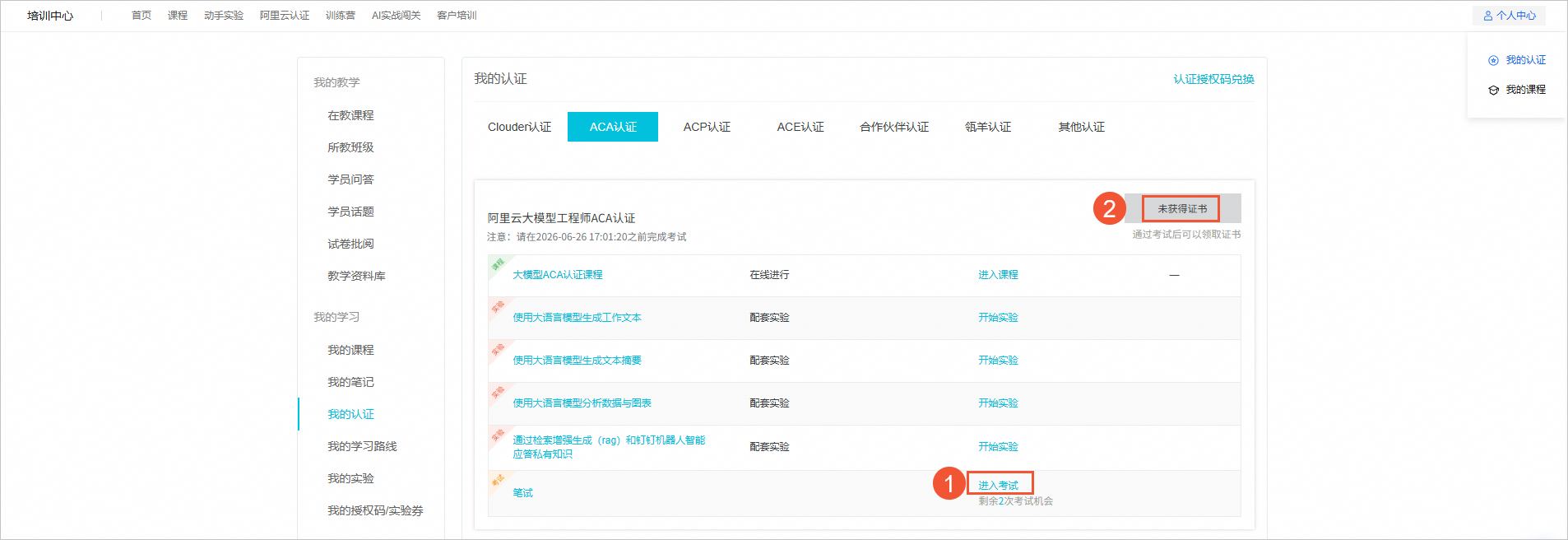Open 训练营 in top navigation
Screen dimensions: 1568x540
click(341, 16)
